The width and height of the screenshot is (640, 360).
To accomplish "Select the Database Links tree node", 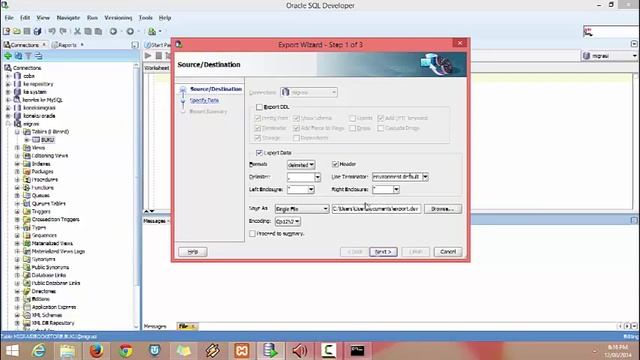I will (x=49, y=275).
